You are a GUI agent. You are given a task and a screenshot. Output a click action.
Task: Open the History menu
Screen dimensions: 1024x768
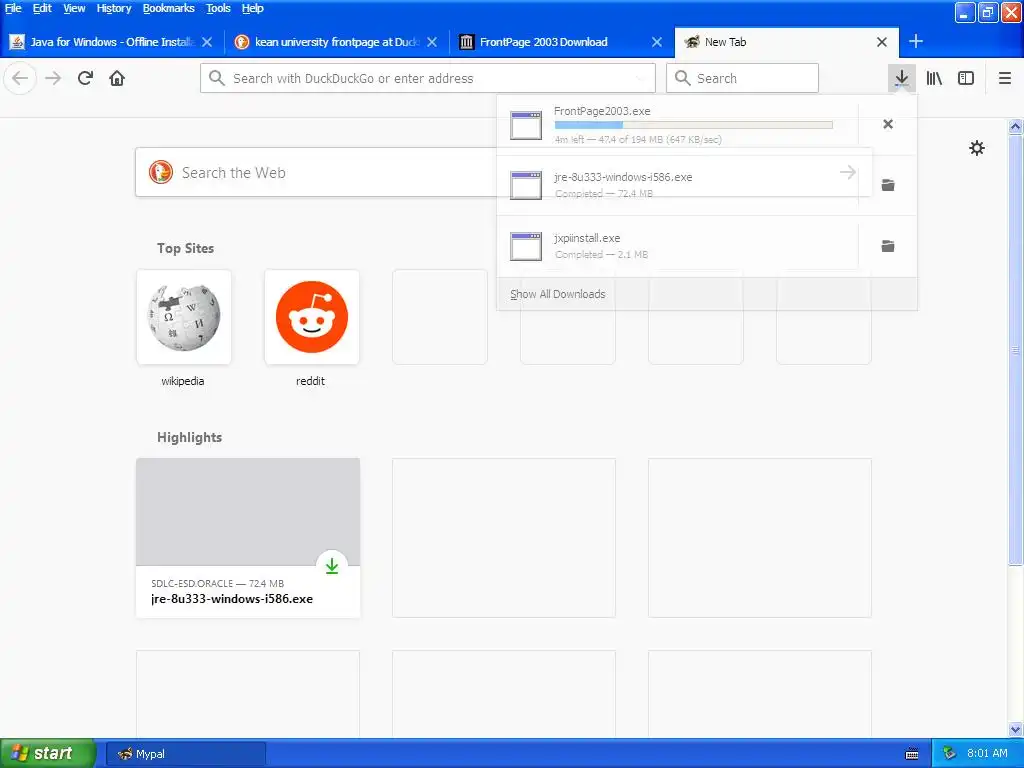[x=114, y=8]
